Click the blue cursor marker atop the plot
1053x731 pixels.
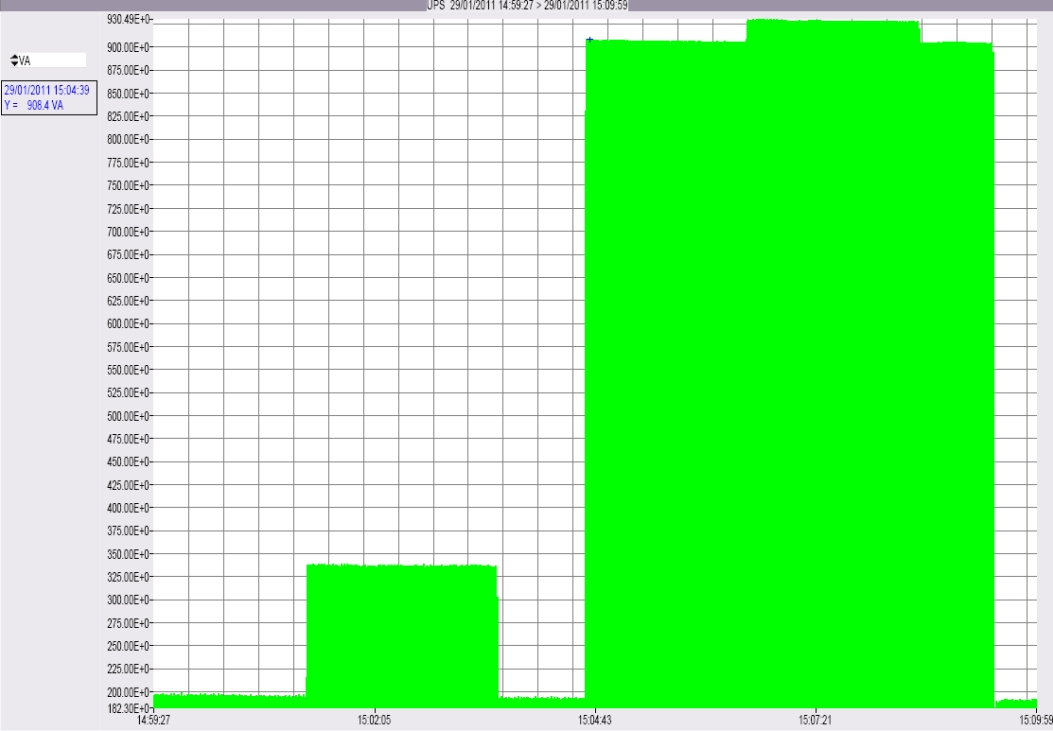pos(590,41)
